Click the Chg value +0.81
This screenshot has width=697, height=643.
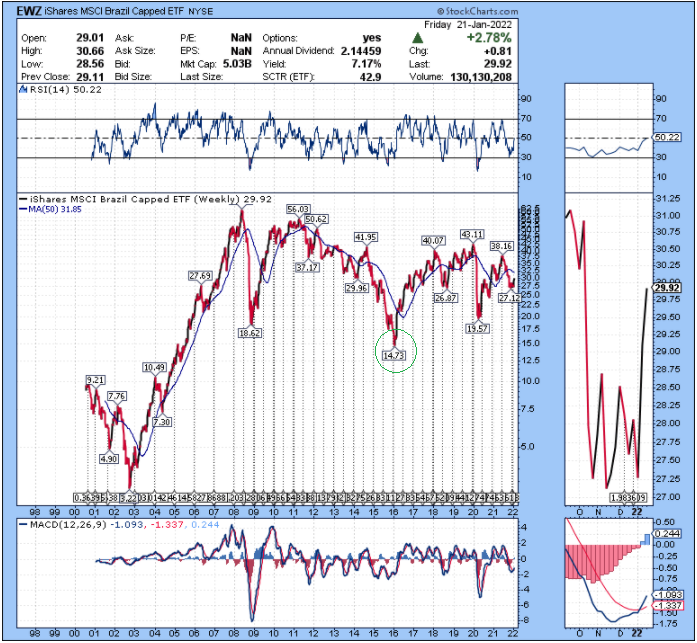tap(498, 51)
